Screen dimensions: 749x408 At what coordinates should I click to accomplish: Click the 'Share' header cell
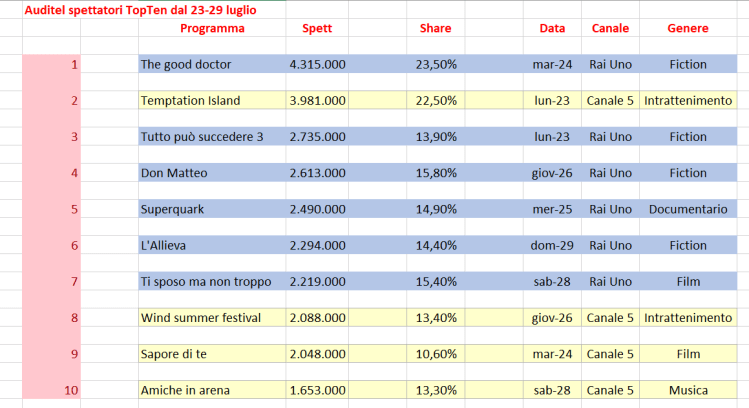coord(435,28)
